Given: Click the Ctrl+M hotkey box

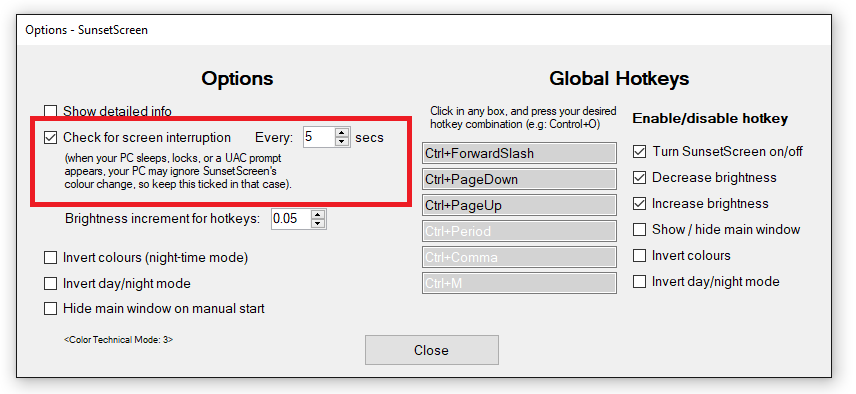Looking at the screenshot, I should 519,284.
